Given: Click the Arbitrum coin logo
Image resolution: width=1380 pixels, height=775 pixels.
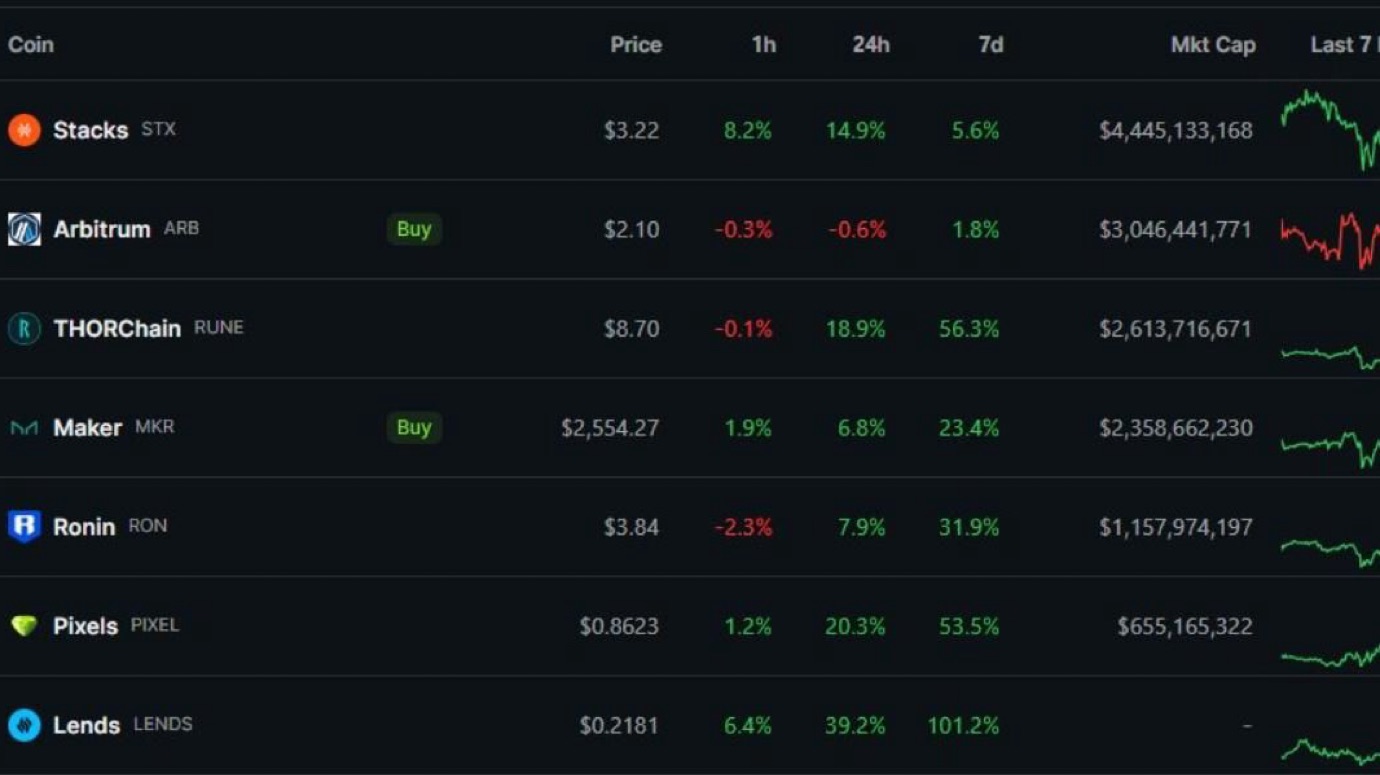Looking at the screenshot, I should pyautogui.click(x=24, y=229).
